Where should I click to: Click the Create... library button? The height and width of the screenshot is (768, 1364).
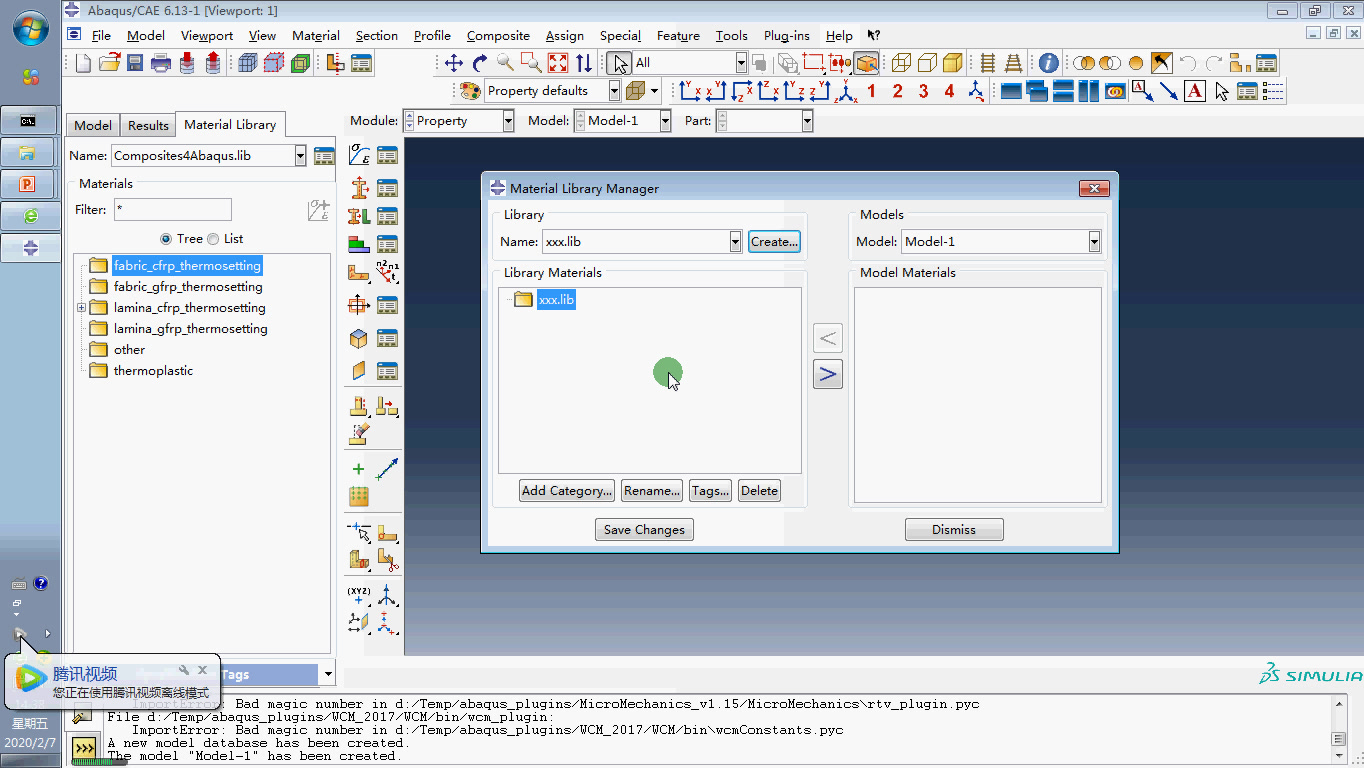click(774, 242)
